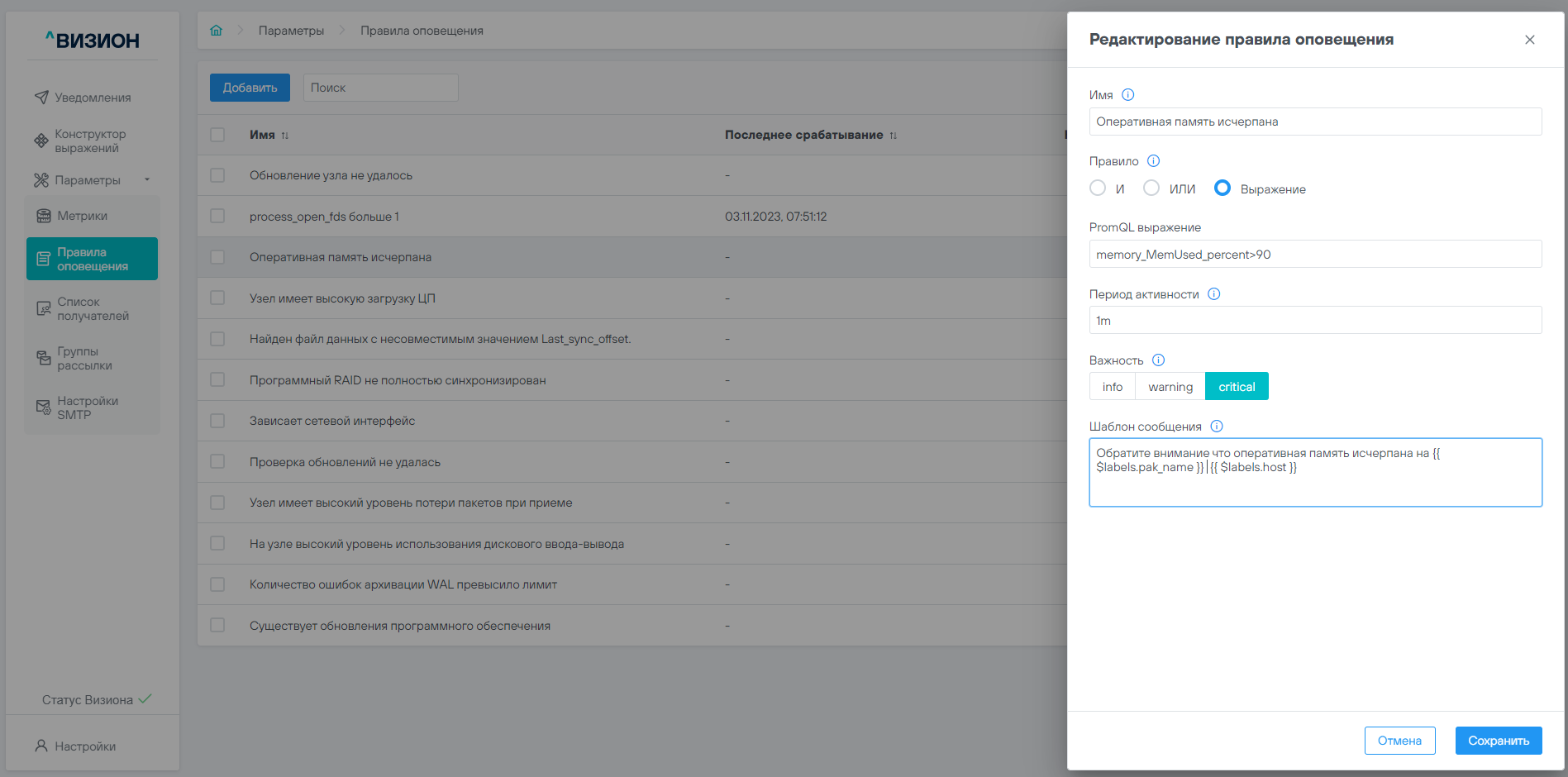
Task: Tick the select-all checkbox in table header
Action: [x=217, y=135]
